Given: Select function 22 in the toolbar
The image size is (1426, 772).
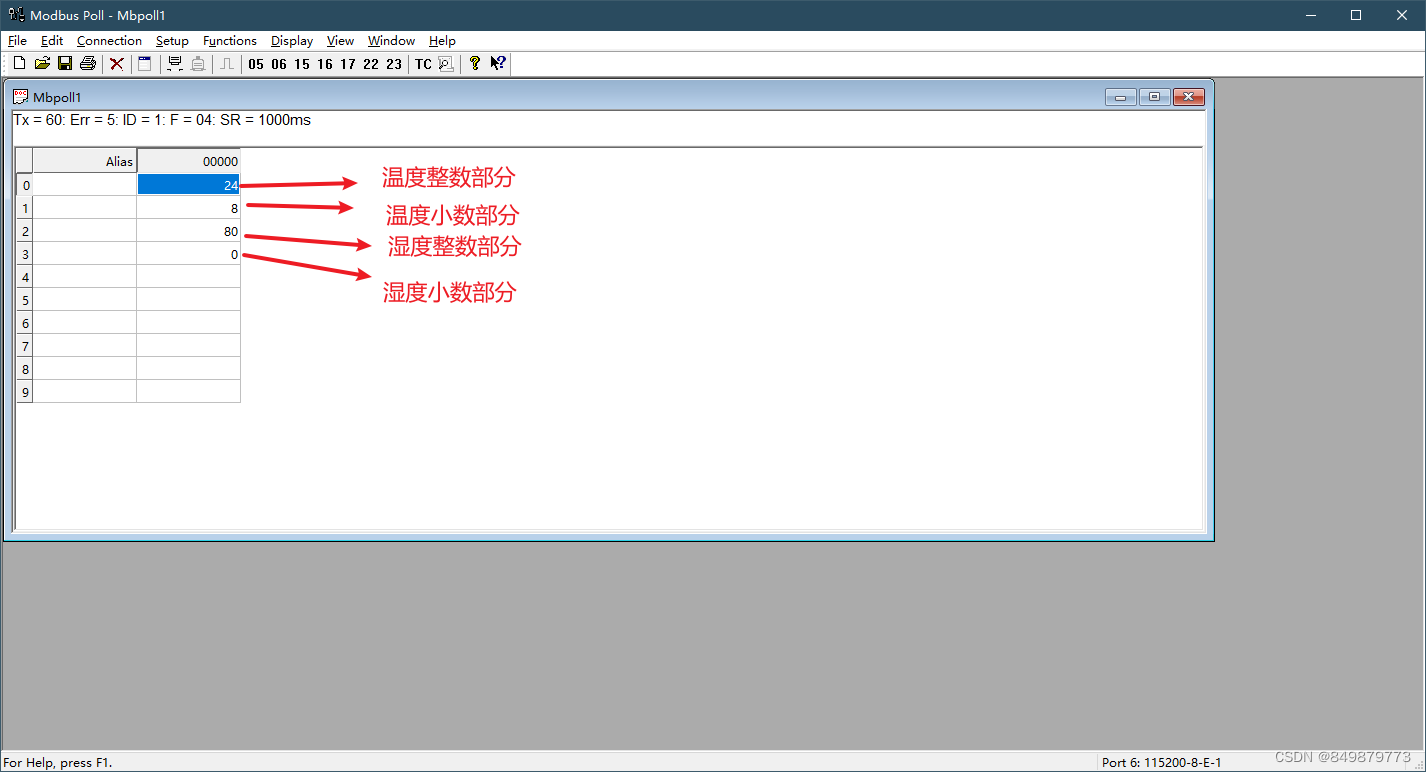Looking at the screenshot, I should 371,64.
